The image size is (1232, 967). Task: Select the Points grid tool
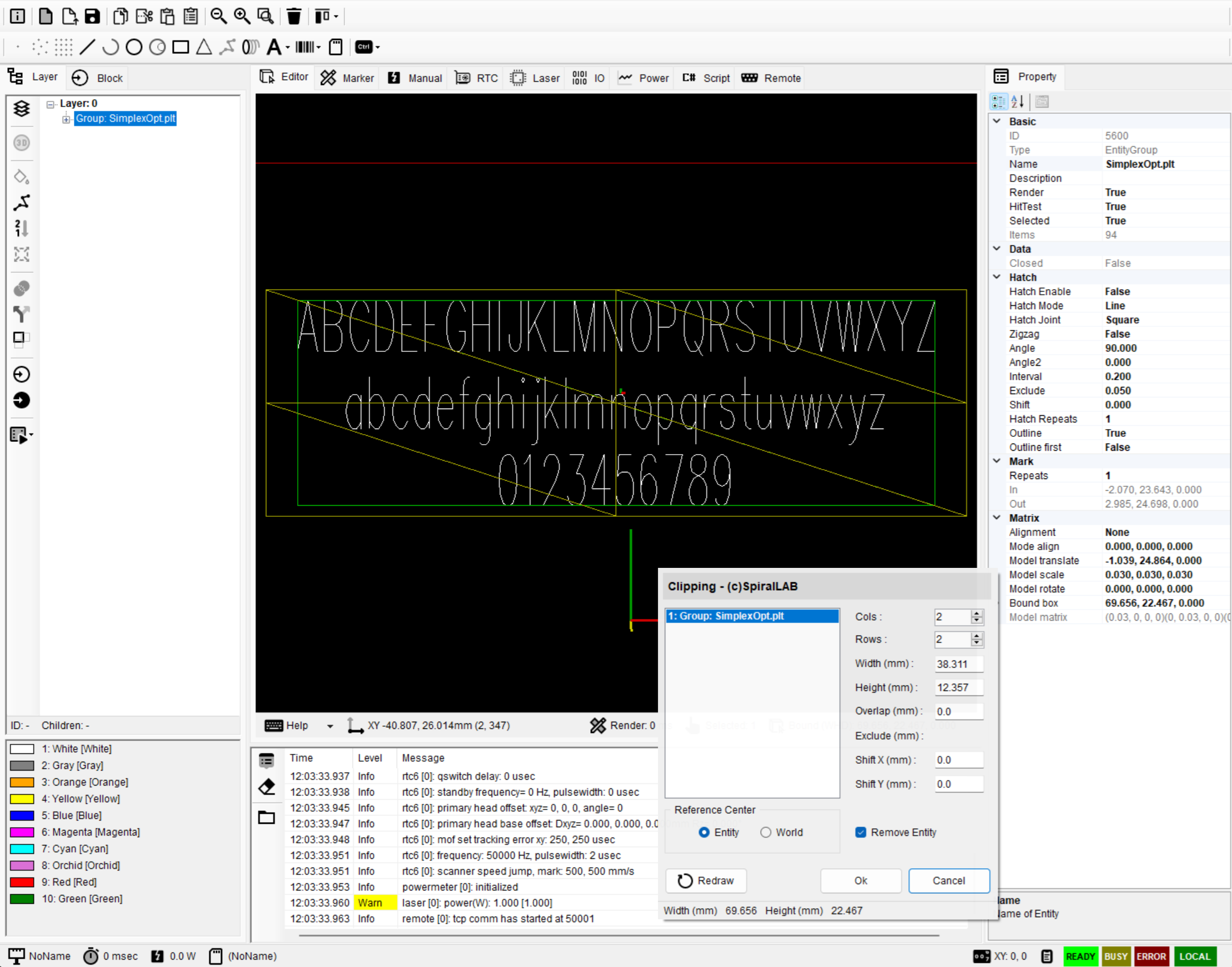coord(63,47)
